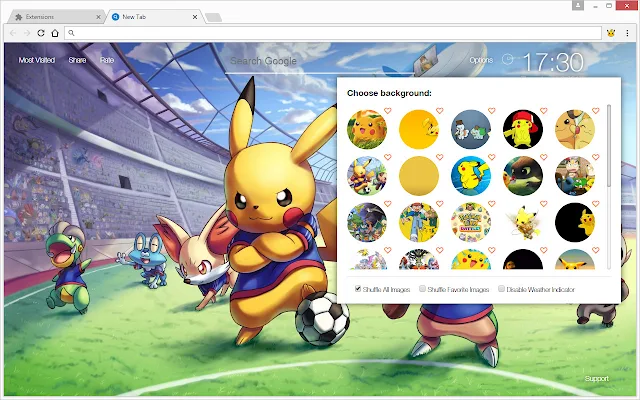This screenshot has width=640, height=400.
Task: Toggle the Options panel
Action: point(481,60)
